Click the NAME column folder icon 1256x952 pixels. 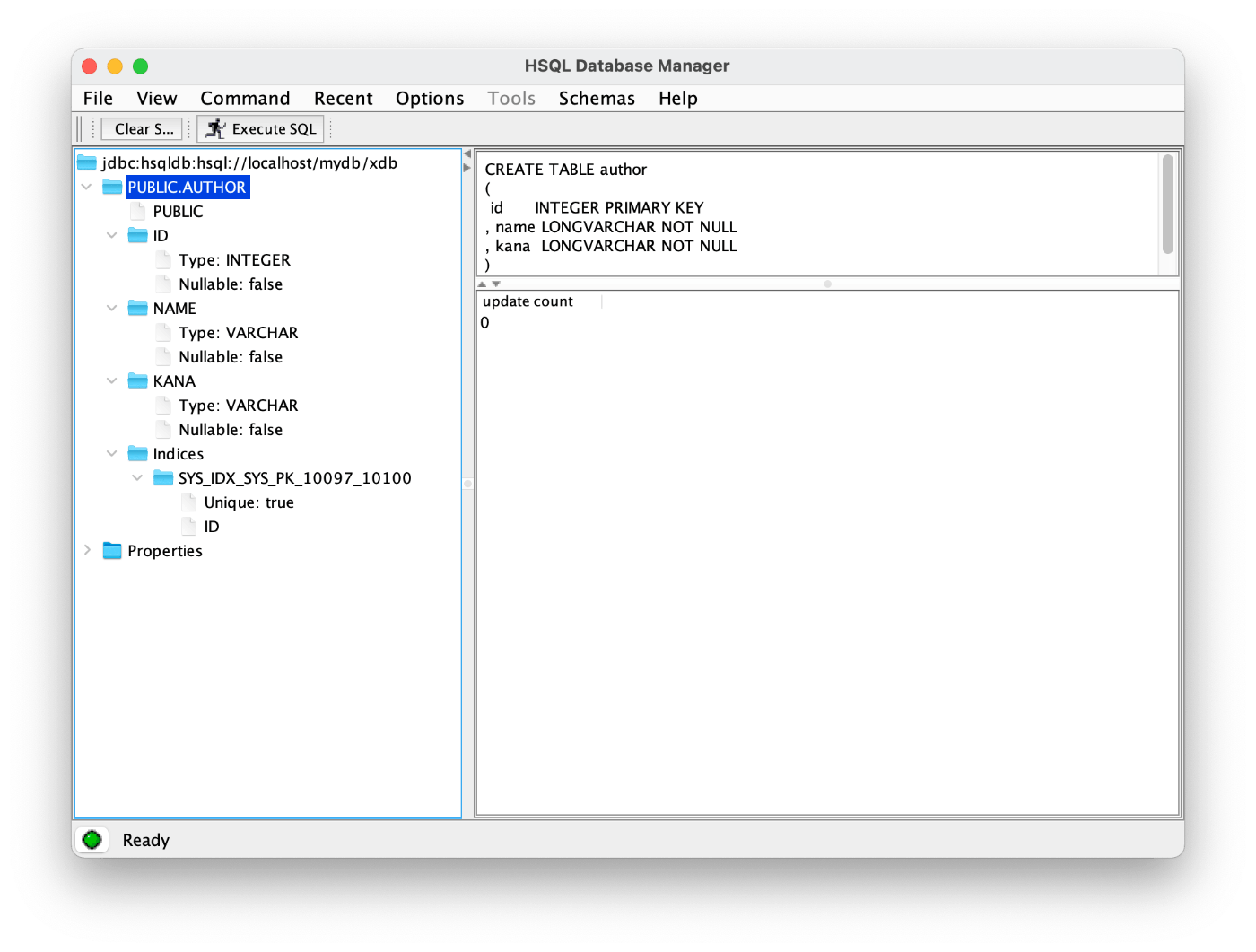coord(137,308)
